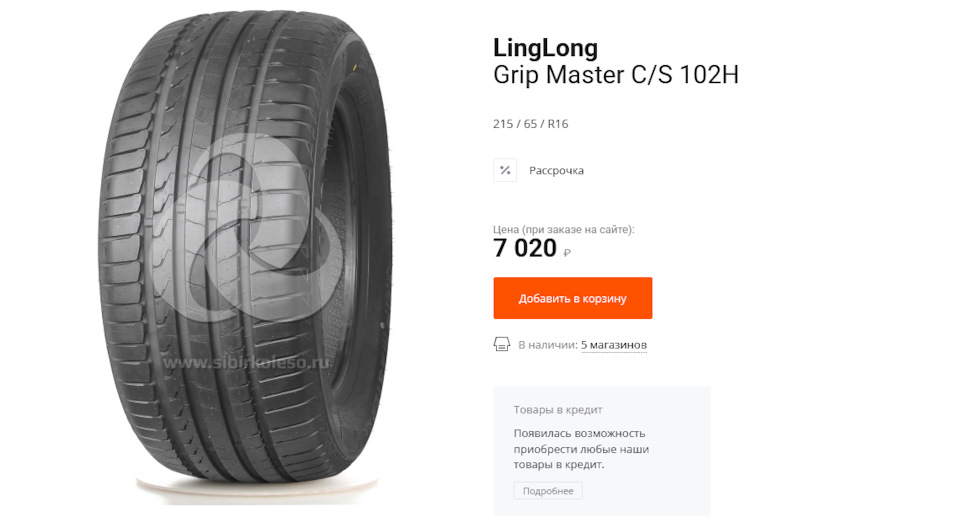Click the ruble currency symbol
The height and width of the screenshot is (528, 960).
coord(567,252)
